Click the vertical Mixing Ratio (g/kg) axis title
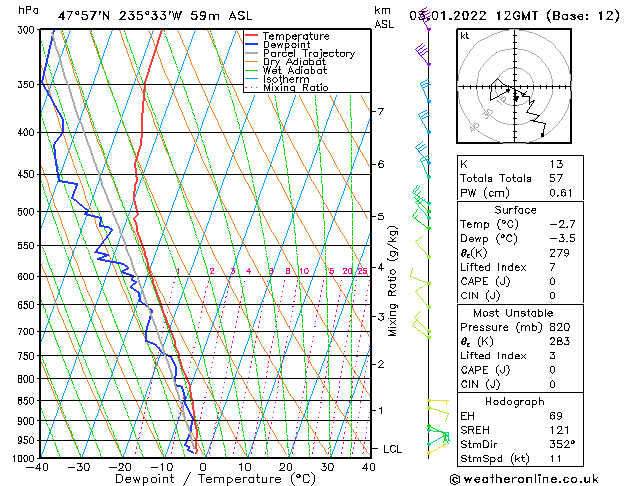 point(392,281)
